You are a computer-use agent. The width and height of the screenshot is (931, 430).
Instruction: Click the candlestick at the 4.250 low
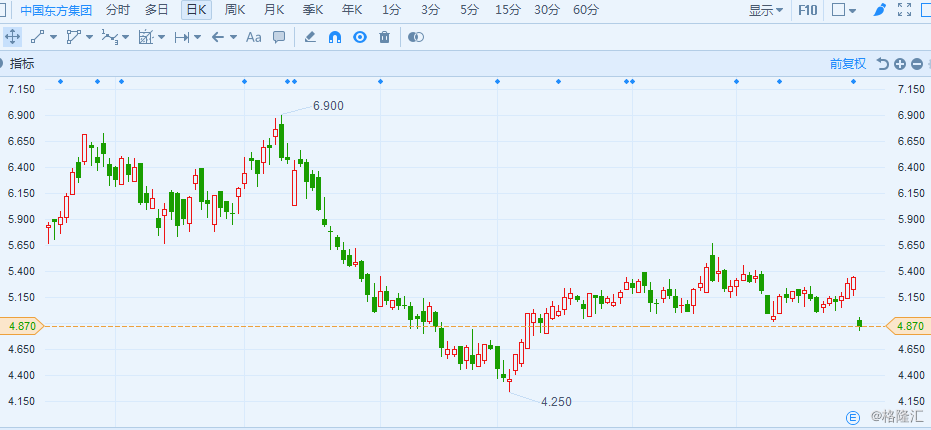[509, 380]
